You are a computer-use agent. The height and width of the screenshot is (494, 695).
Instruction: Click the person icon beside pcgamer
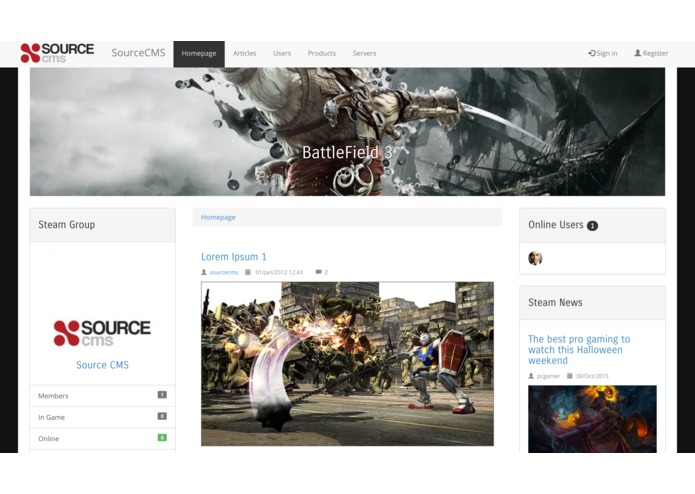click(x=531, y=376)
